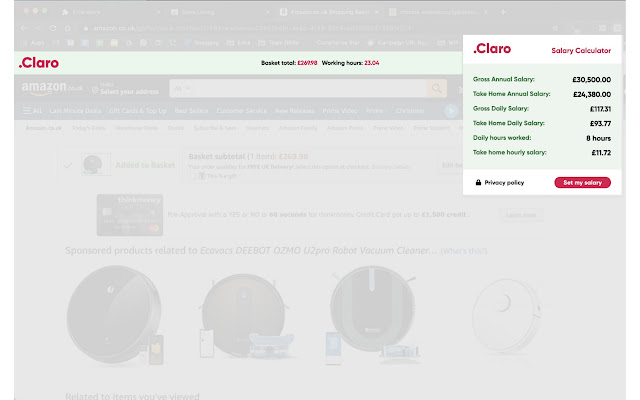Open a new browser tab
Screen dimensions: 640x400
pos(503,12)
